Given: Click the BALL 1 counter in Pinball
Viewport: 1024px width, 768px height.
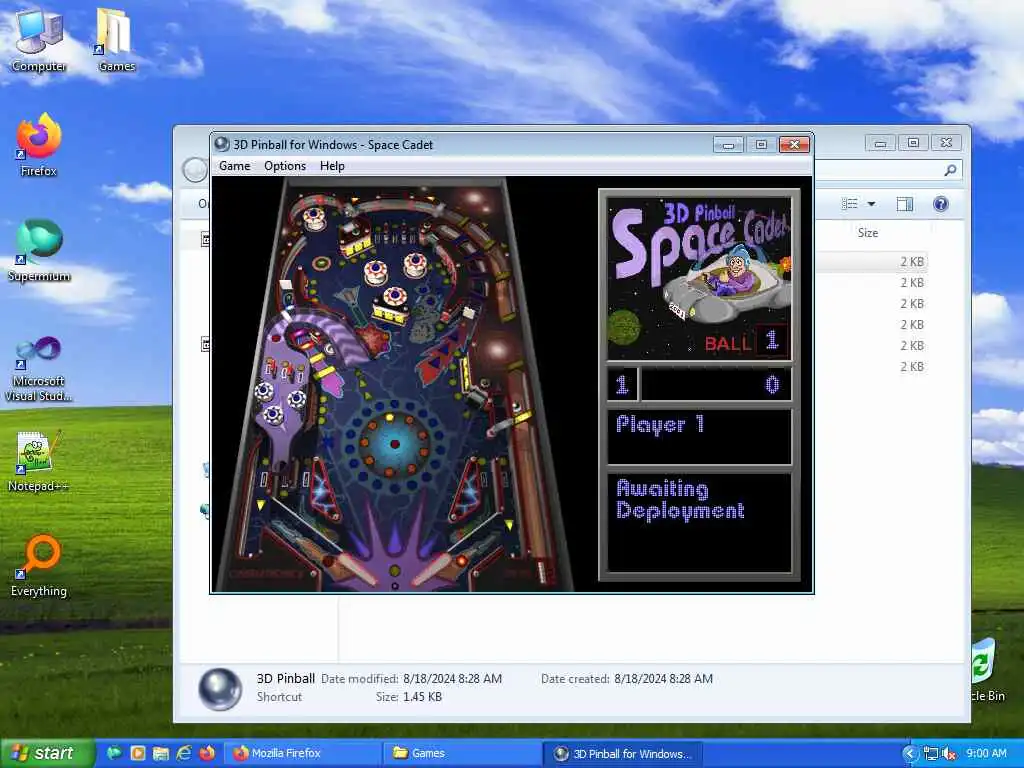Looking at the screenshot, I should (746, 341).
